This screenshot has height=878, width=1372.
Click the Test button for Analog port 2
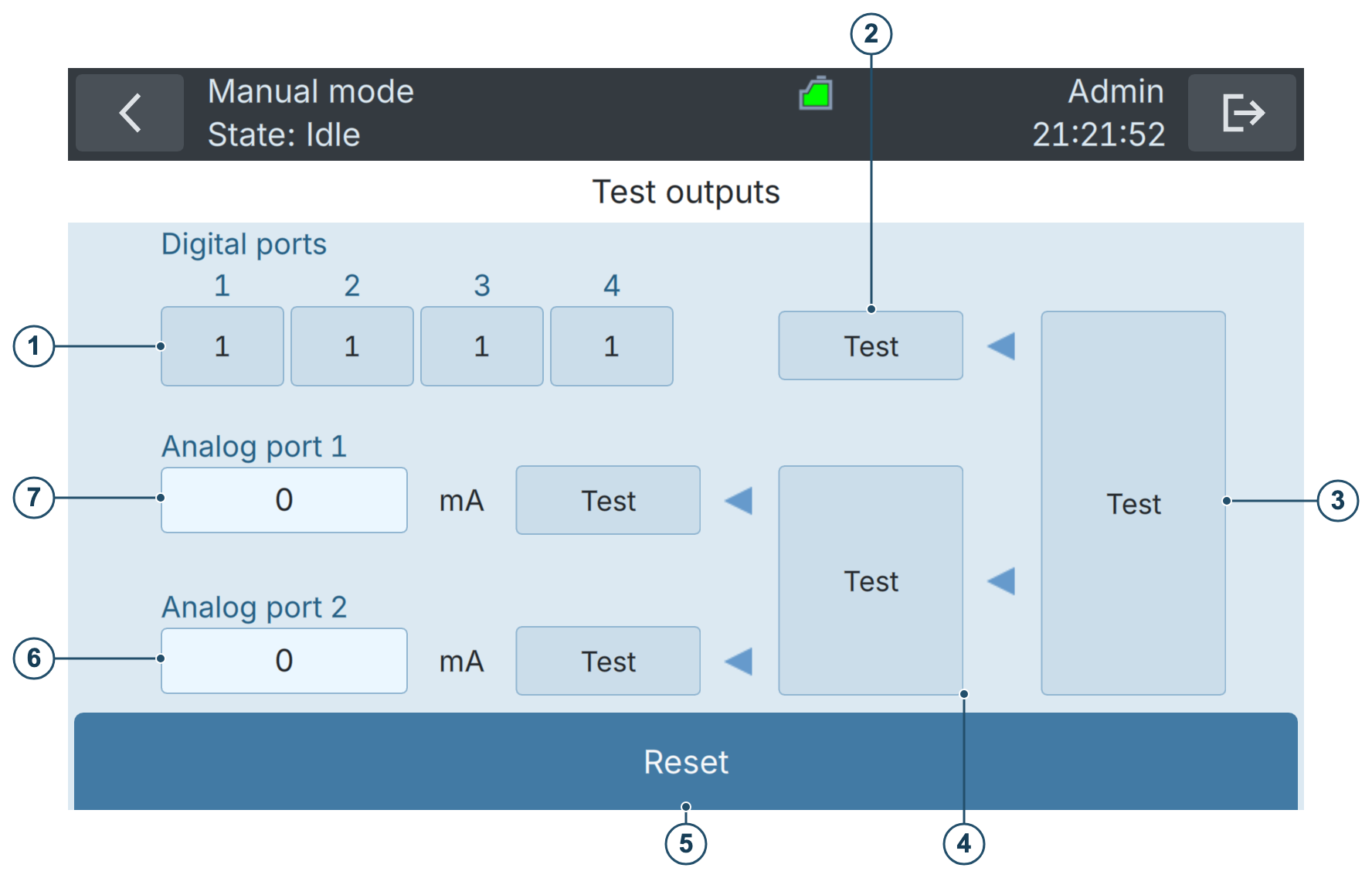click(608, 661)
